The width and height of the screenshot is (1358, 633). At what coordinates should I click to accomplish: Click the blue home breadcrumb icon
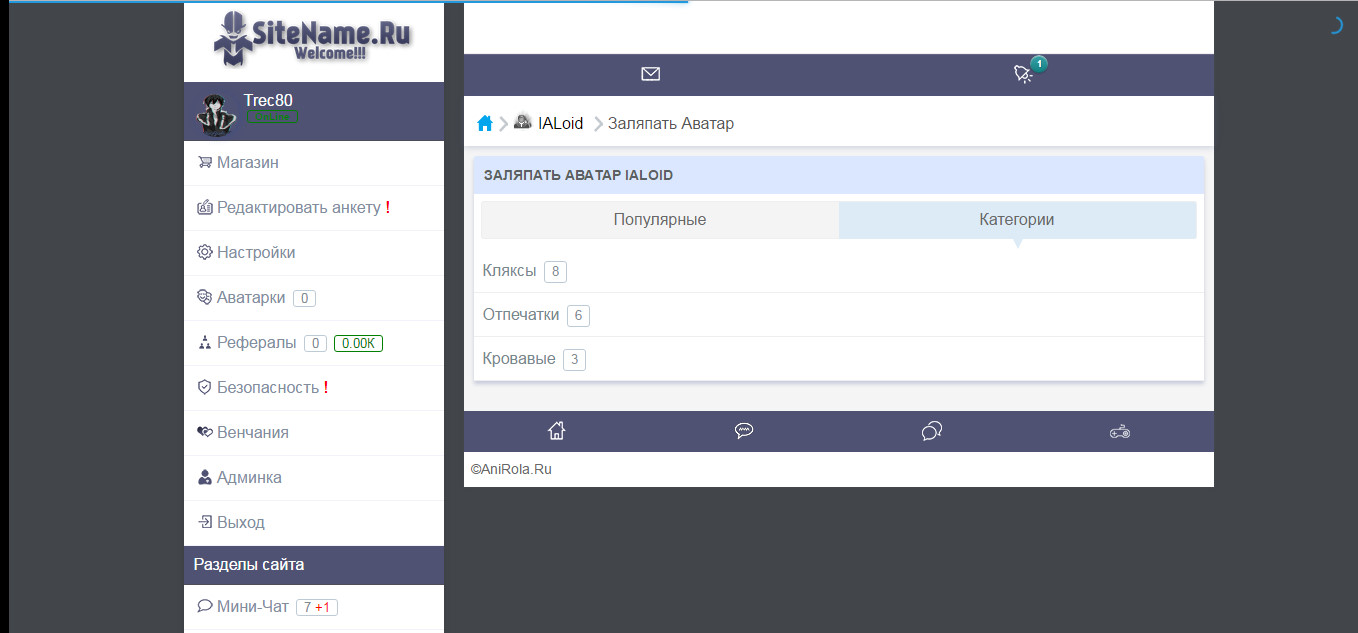tap(485, 124)
